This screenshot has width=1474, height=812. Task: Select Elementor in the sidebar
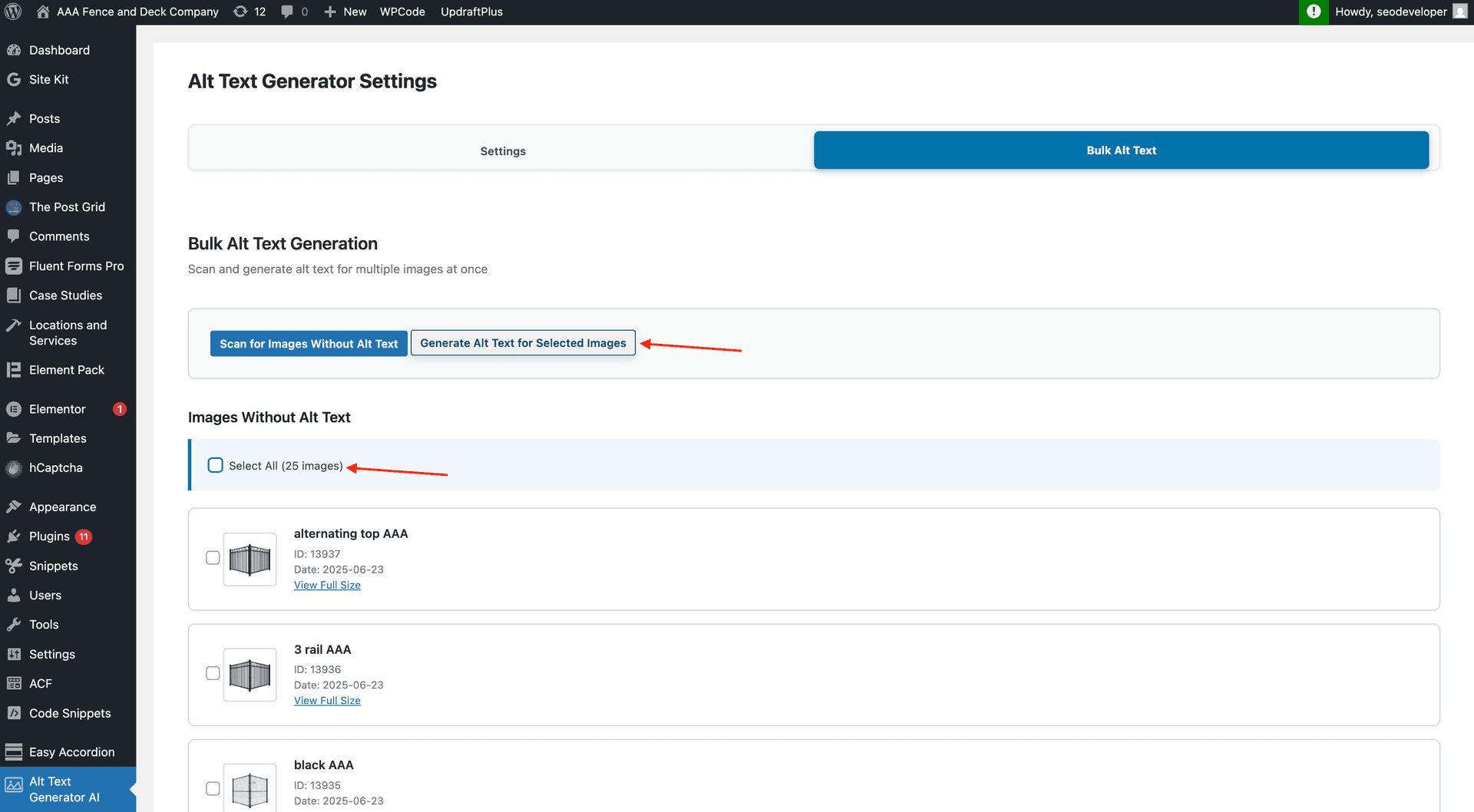pos(58,408)
